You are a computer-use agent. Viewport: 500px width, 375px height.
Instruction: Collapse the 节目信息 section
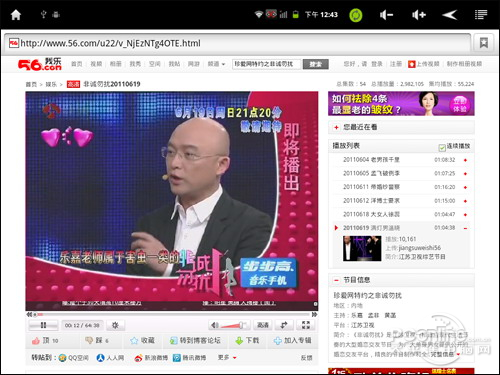tap(336, 280)
